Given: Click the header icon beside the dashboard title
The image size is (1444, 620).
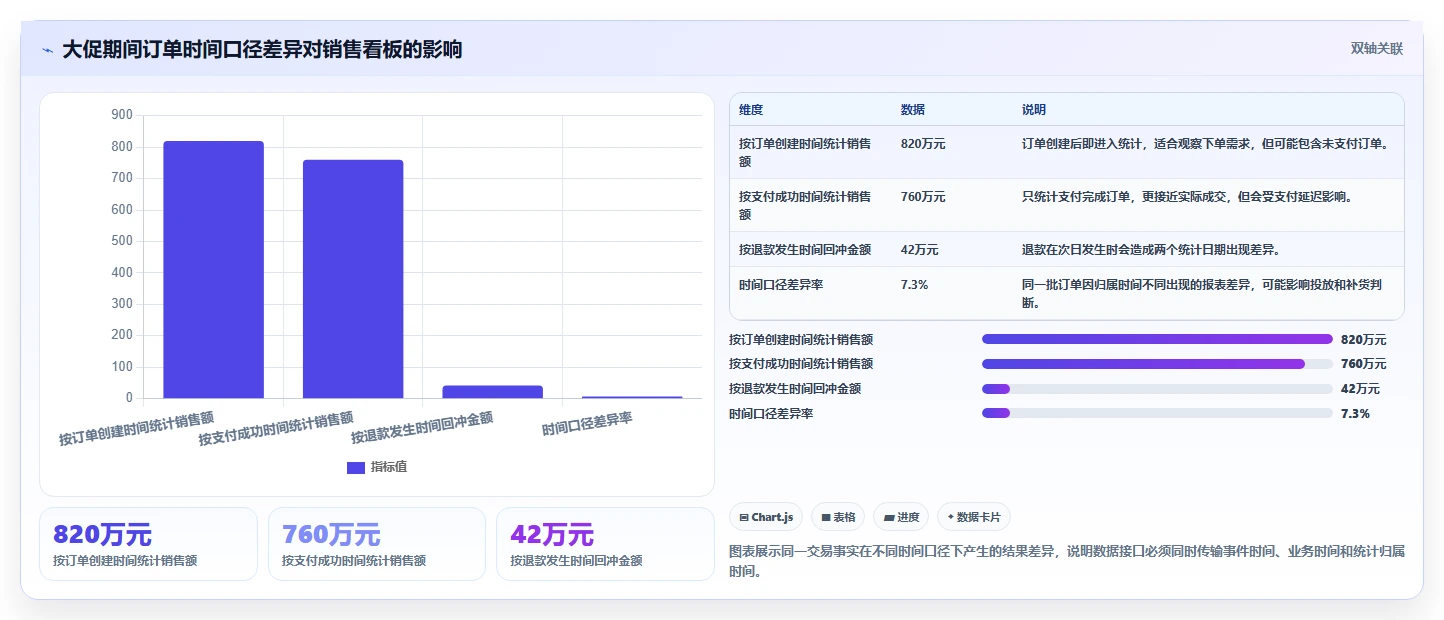Looking at the screenshot, I should (48, 50).
